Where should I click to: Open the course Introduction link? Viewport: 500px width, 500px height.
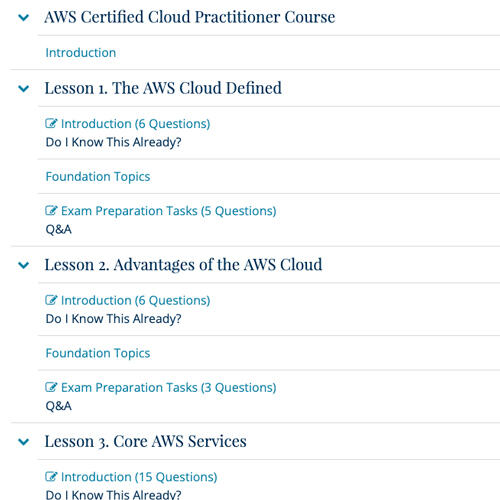(x=81, y=53)
